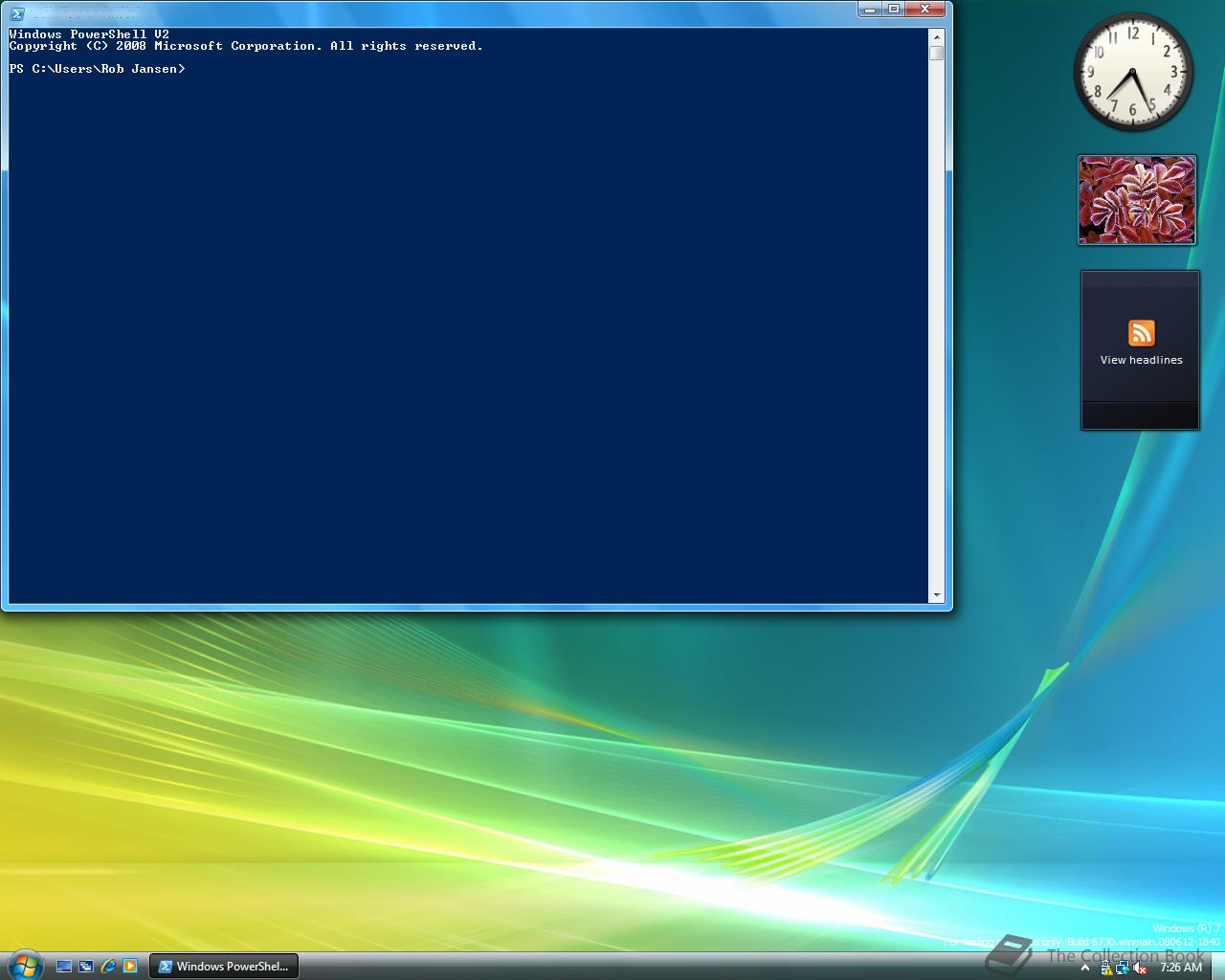This screenshot has height=980, width=1225.
Task: Click the slide show photo gadget
Action: pyautogui.click(x=1137, y=200)
